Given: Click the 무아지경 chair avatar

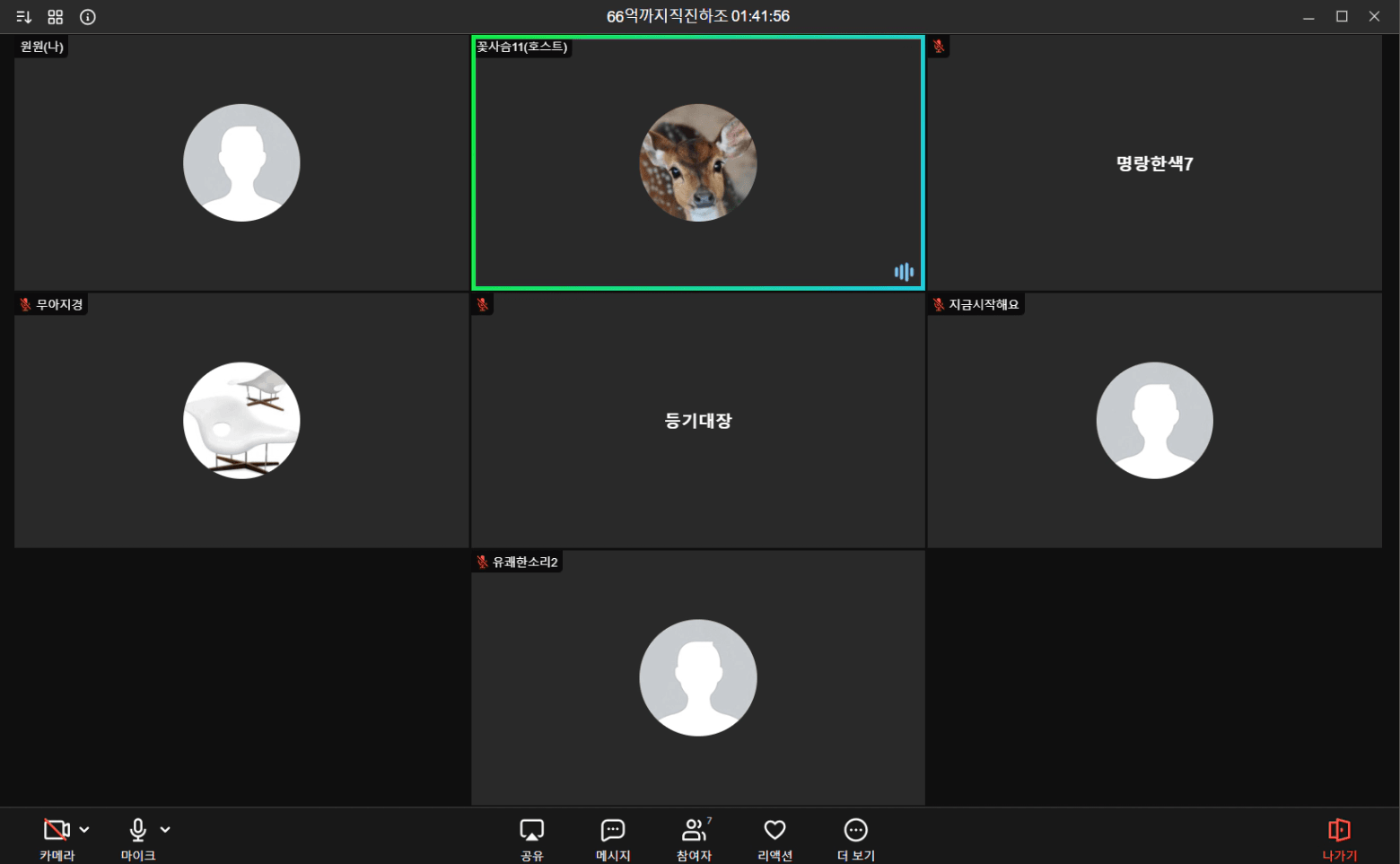Looking at the screenshot, I should point(241,420).
